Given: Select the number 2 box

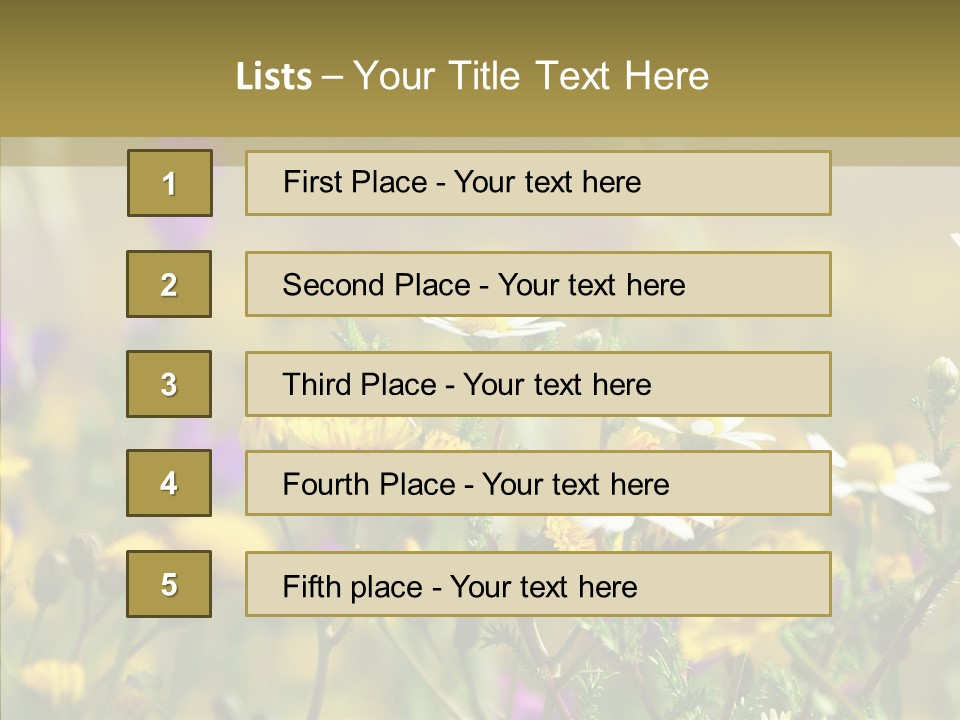Looking at the screenshot, I should tap(169, 284).
